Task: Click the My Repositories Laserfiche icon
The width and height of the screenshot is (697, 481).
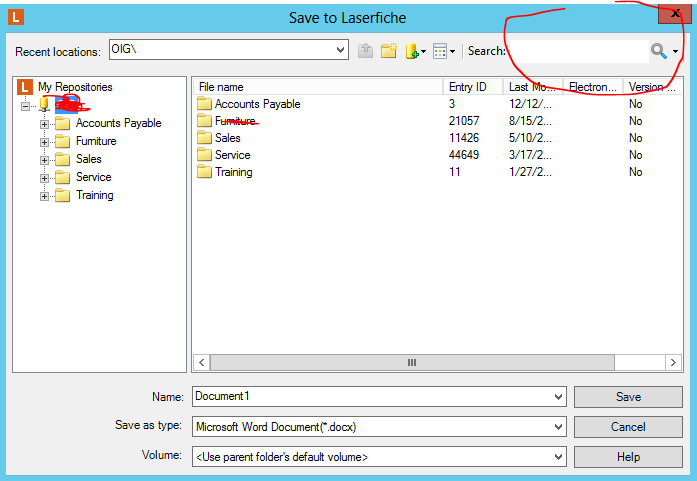Action: [x=25, y=87]
